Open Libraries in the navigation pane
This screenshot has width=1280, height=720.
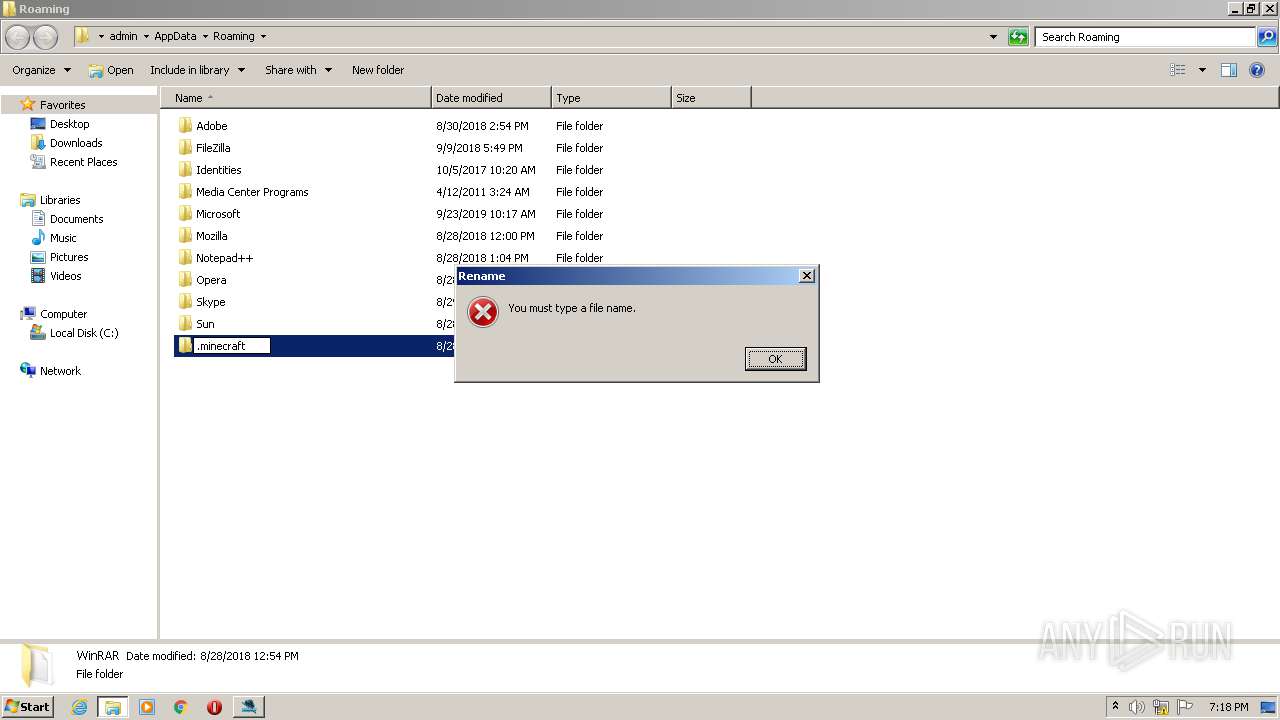coord(59,200)
